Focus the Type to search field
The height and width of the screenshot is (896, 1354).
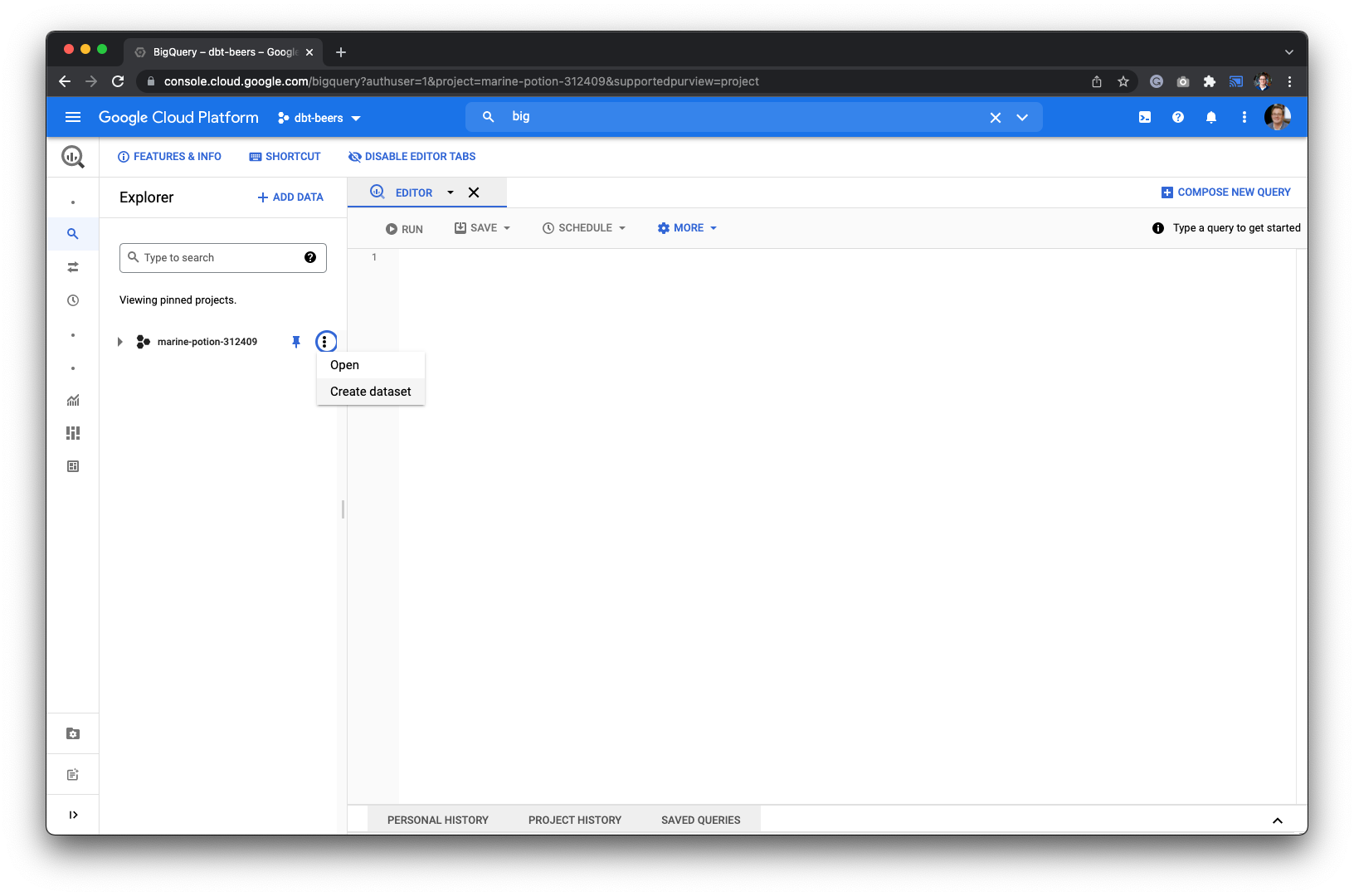[x=222, y=258]
